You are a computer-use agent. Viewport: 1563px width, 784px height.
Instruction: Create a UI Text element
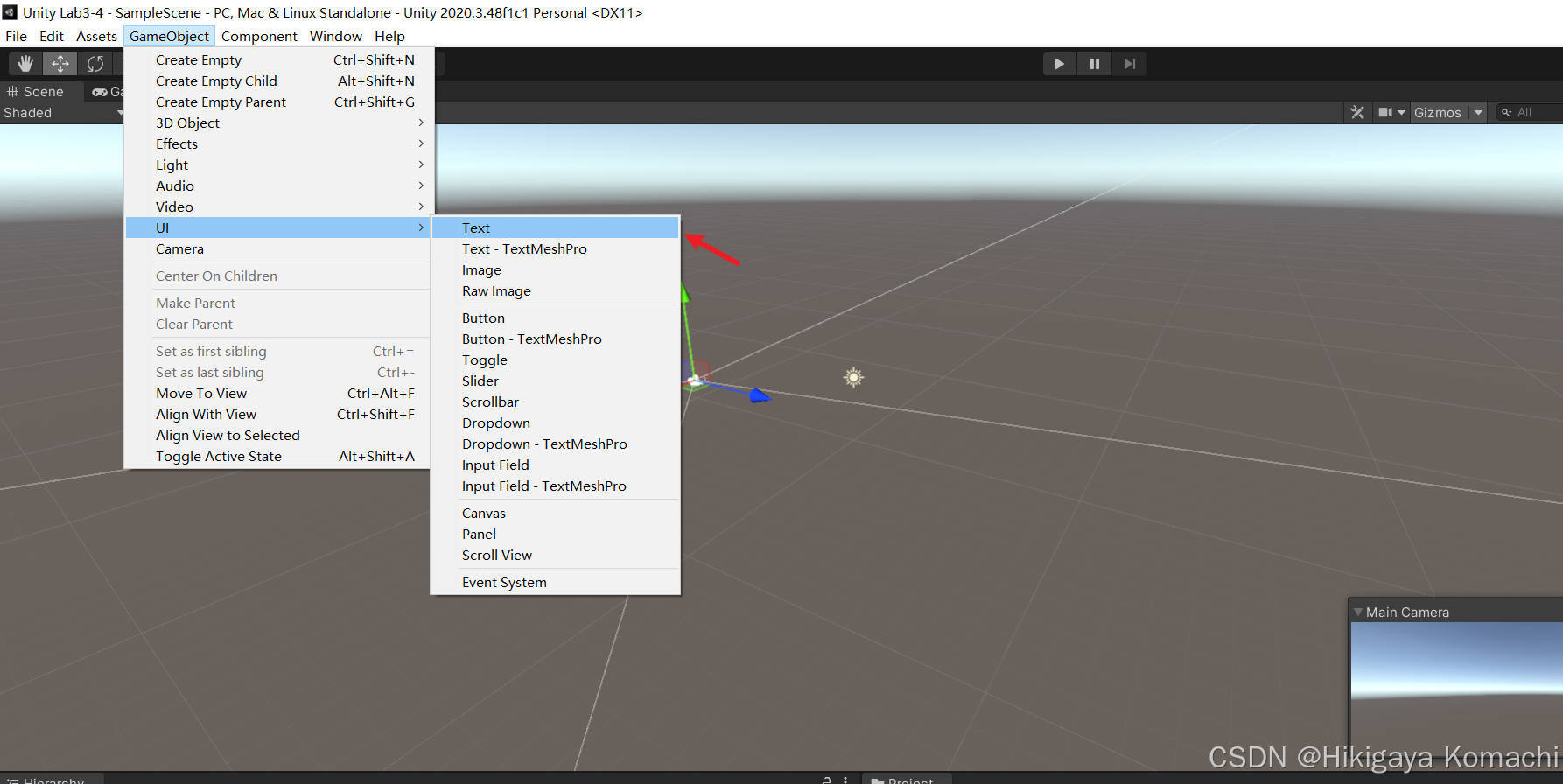click(x=556, y=227)
